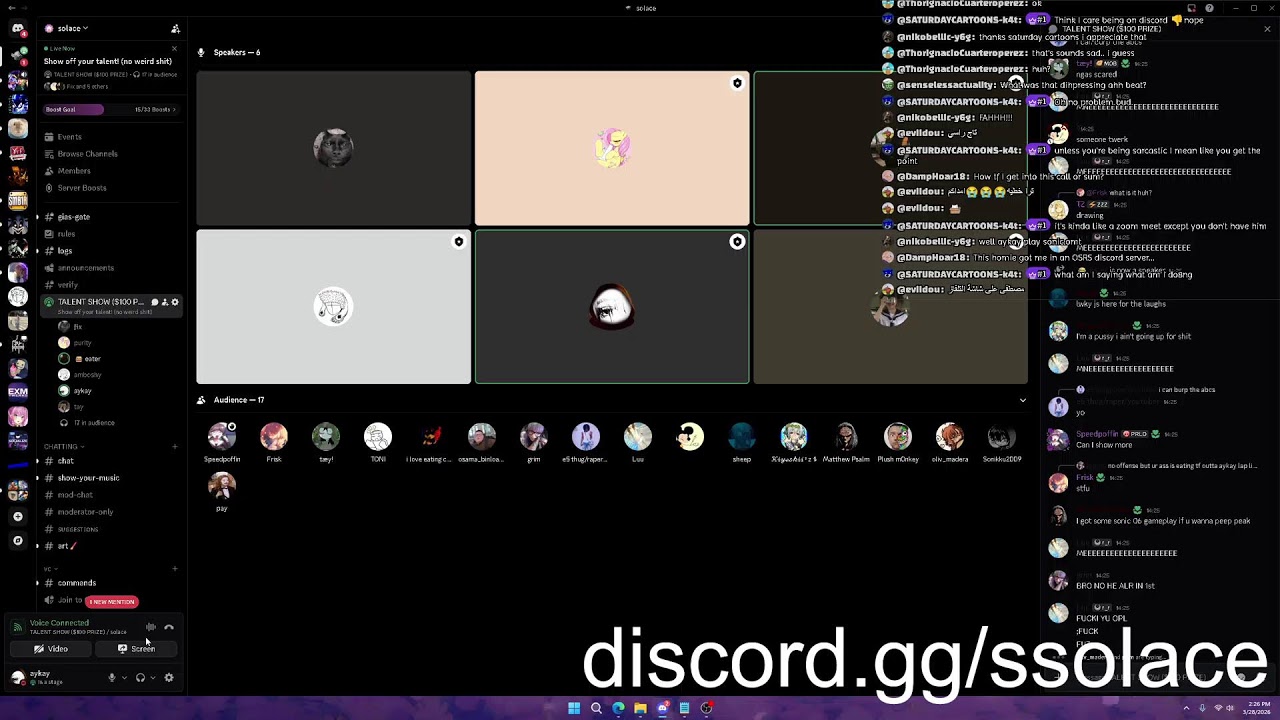Image resolution: width=1280 pixels, height=720 pixels.
Task: Open Discord direct messages home icon
Action: [18, 28]
